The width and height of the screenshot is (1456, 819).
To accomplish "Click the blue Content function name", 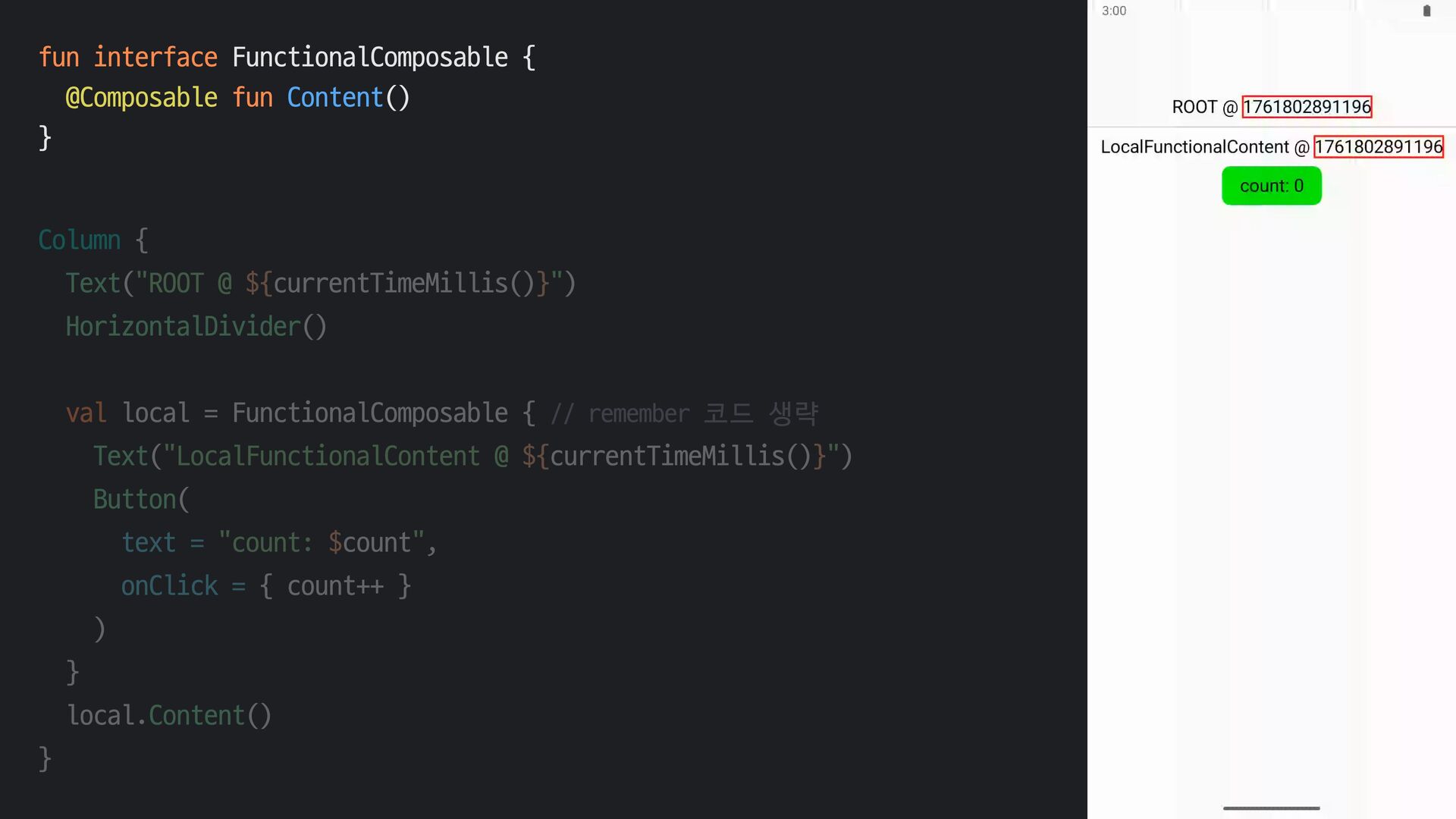I will (x=334, y=98).
